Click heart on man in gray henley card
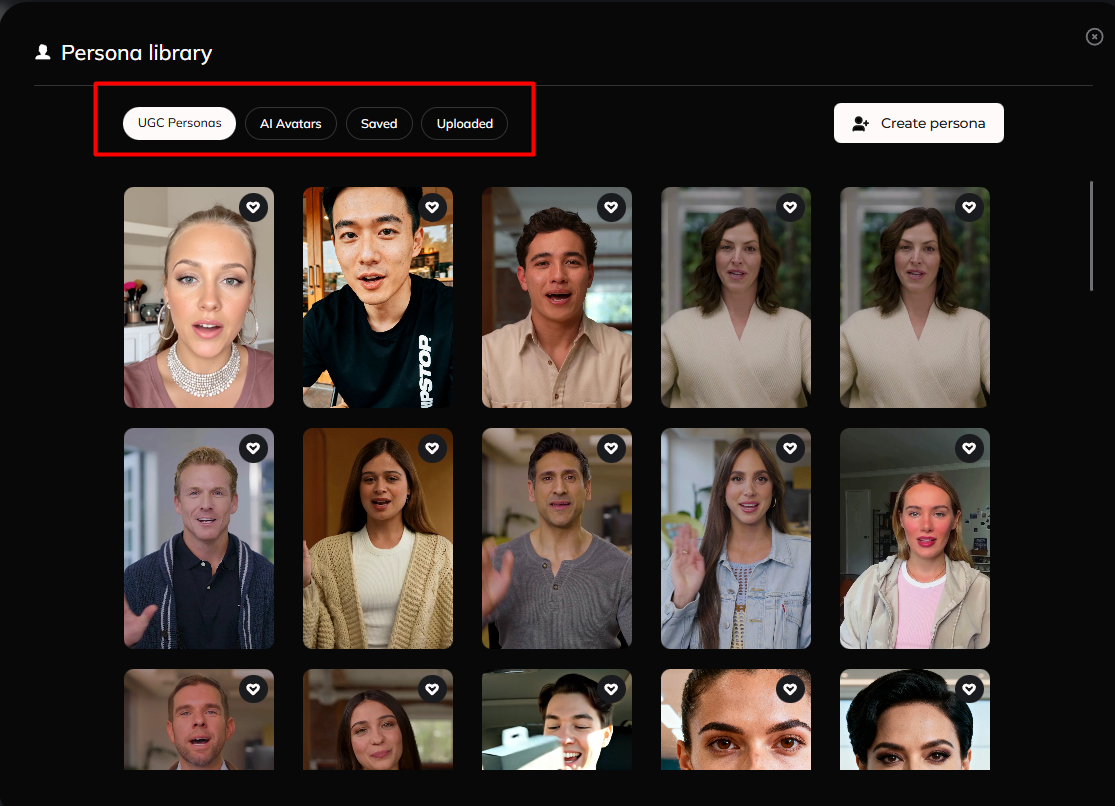 pos(612,448)
